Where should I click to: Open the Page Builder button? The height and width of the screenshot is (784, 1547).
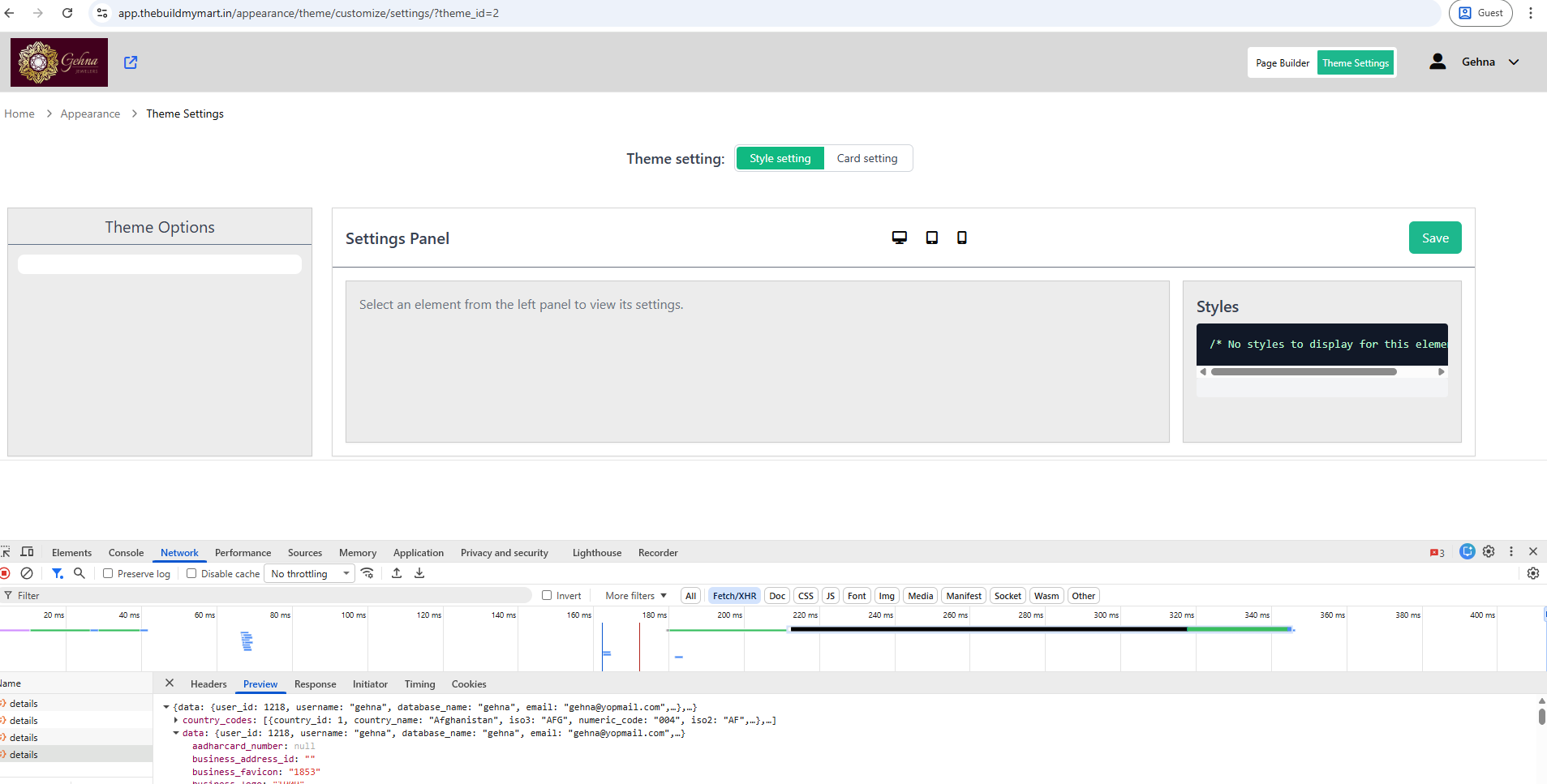(x=1283, y=63)
